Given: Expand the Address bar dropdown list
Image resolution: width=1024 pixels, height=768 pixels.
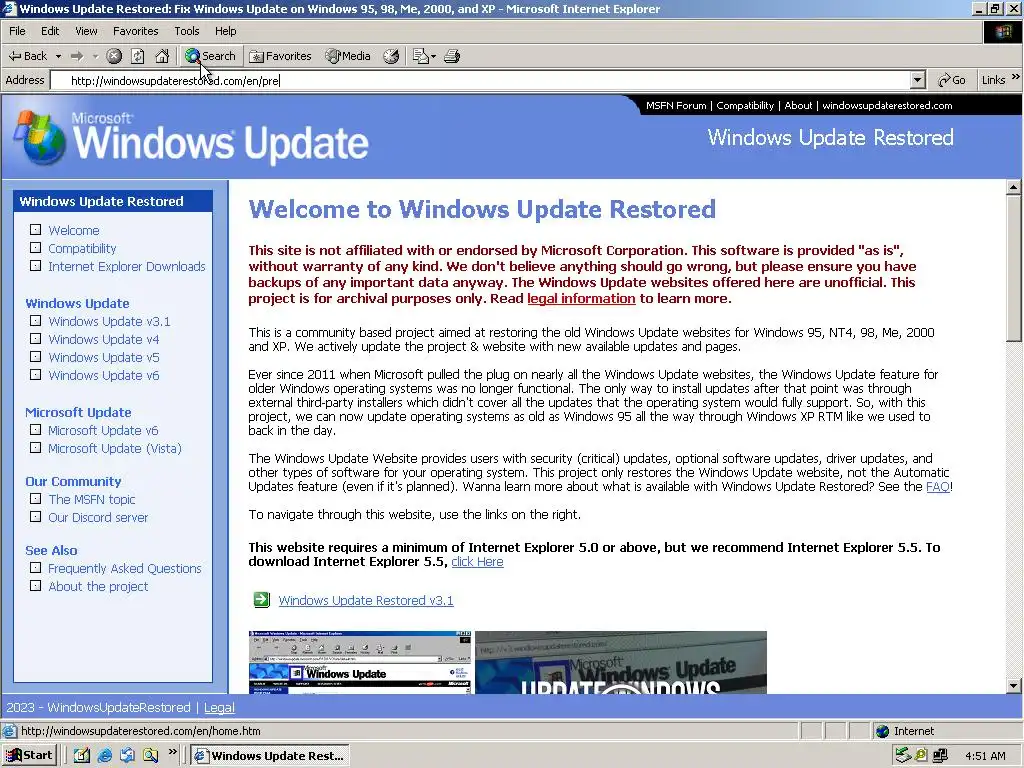Looking at the screenshot, I should [x=918, y=80].
